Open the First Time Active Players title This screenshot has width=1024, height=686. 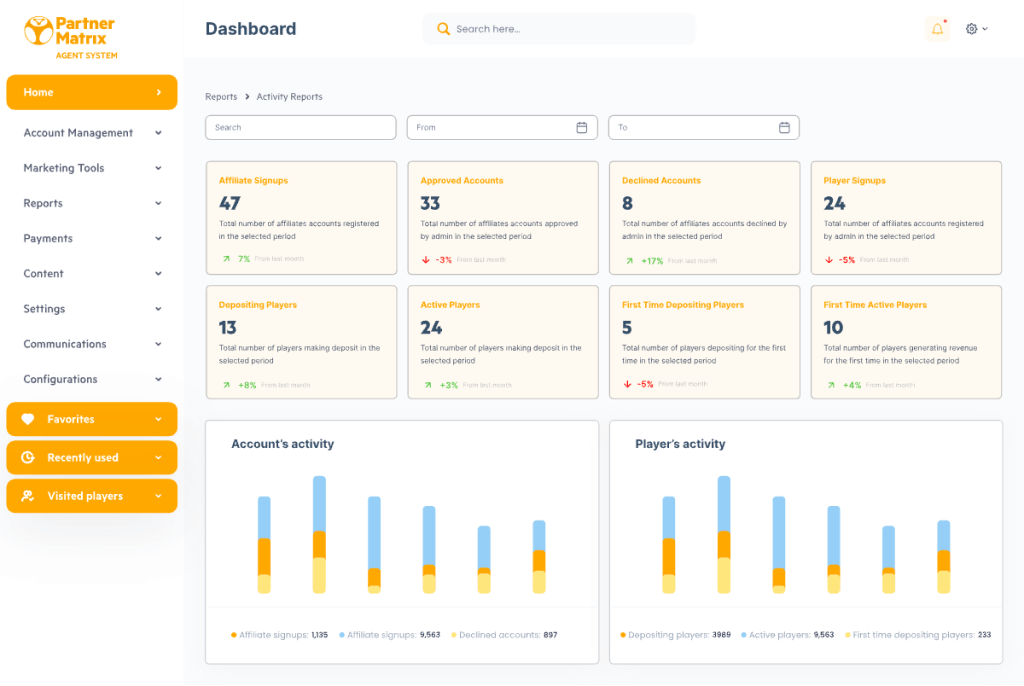click(x=874, y=305)
